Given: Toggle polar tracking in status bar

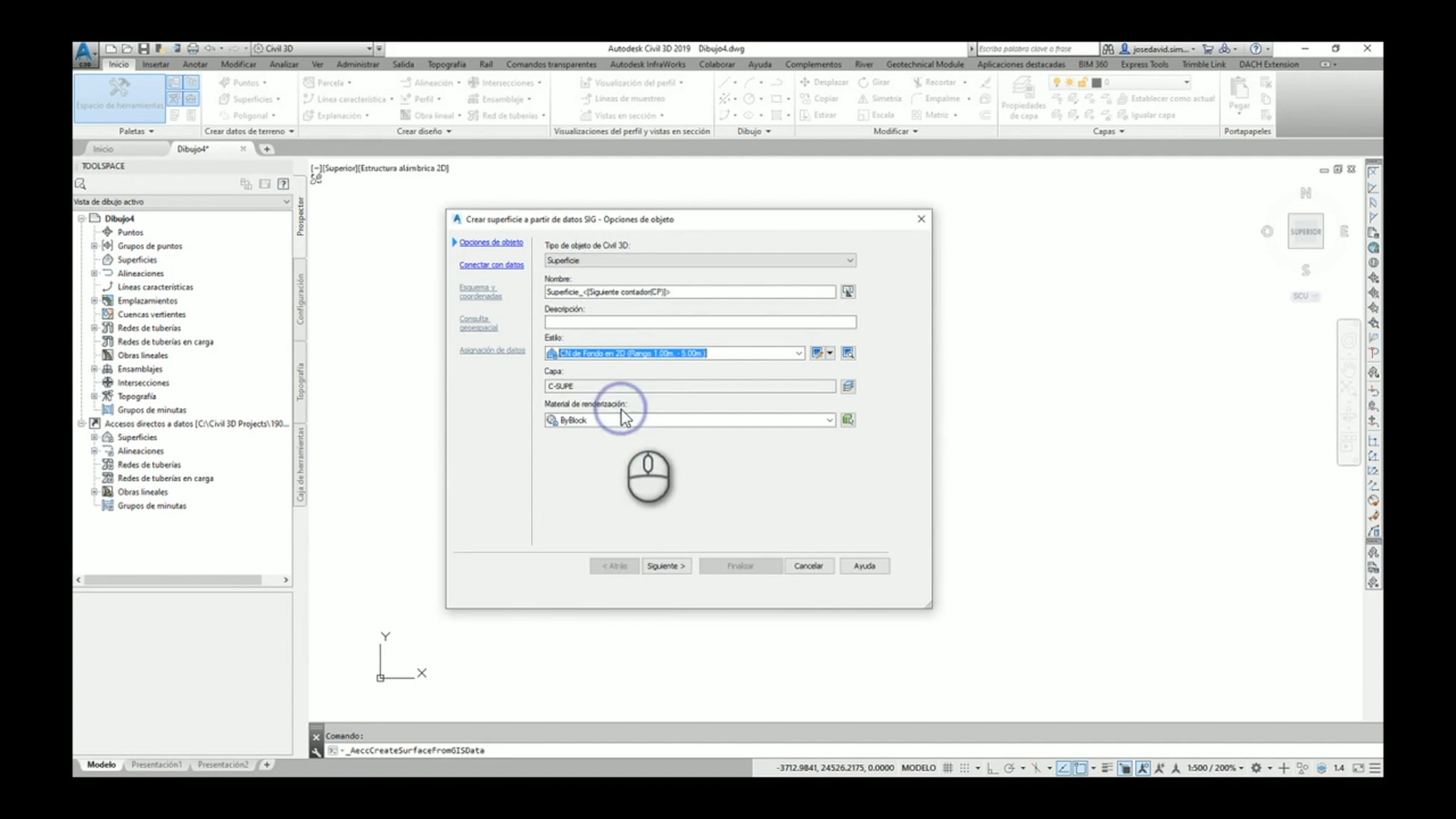Looking at the screenshot, I should click(1009, 768).
